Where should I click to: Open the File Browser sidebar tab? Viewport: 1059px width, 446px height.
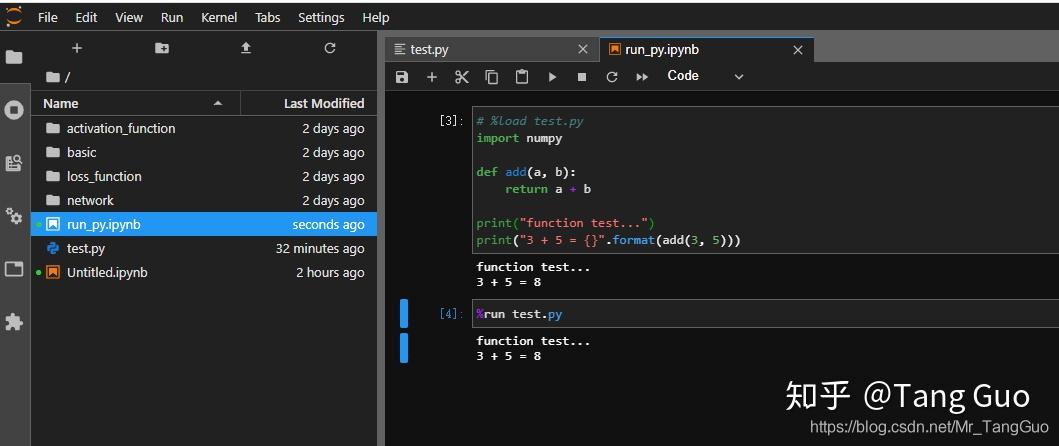[14, 57]
